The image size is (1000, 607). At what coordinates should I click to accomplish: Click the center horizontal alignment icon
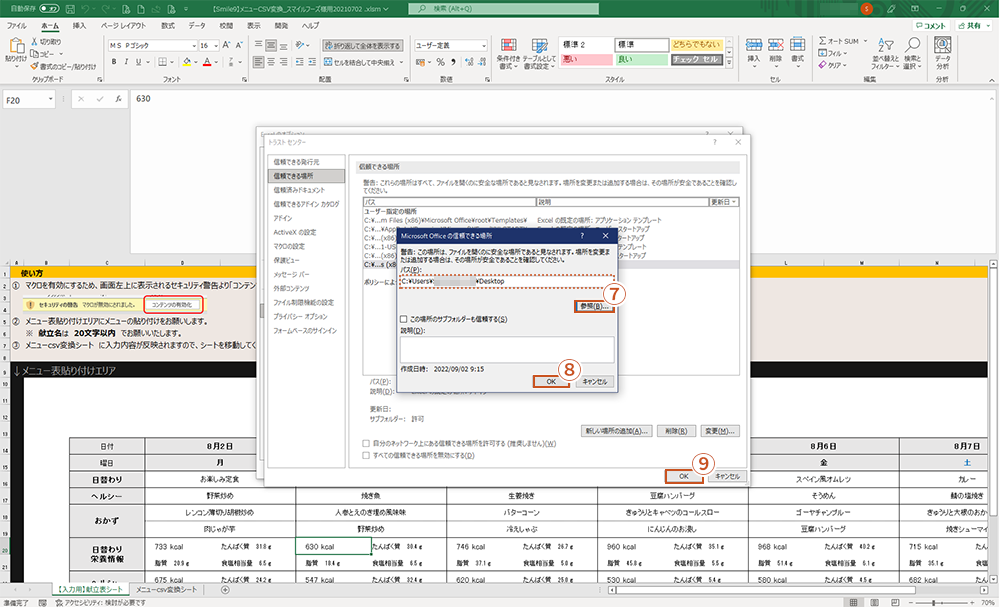[271, 62]
